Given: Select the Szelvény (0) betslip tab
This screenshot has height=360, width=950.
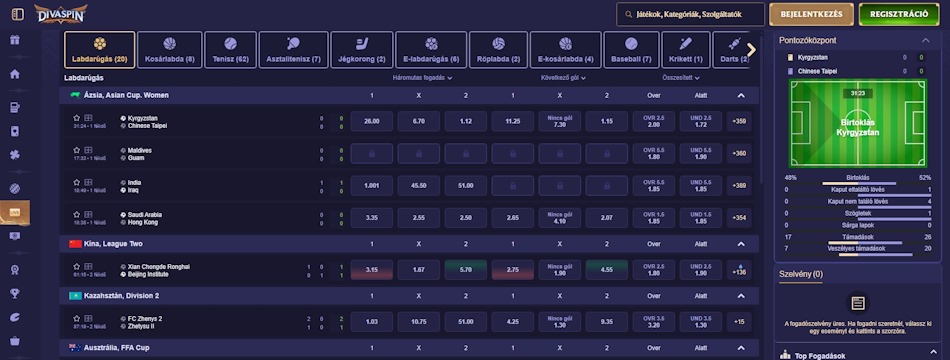Looking at the screenshot, I should [x=801, y=274].
